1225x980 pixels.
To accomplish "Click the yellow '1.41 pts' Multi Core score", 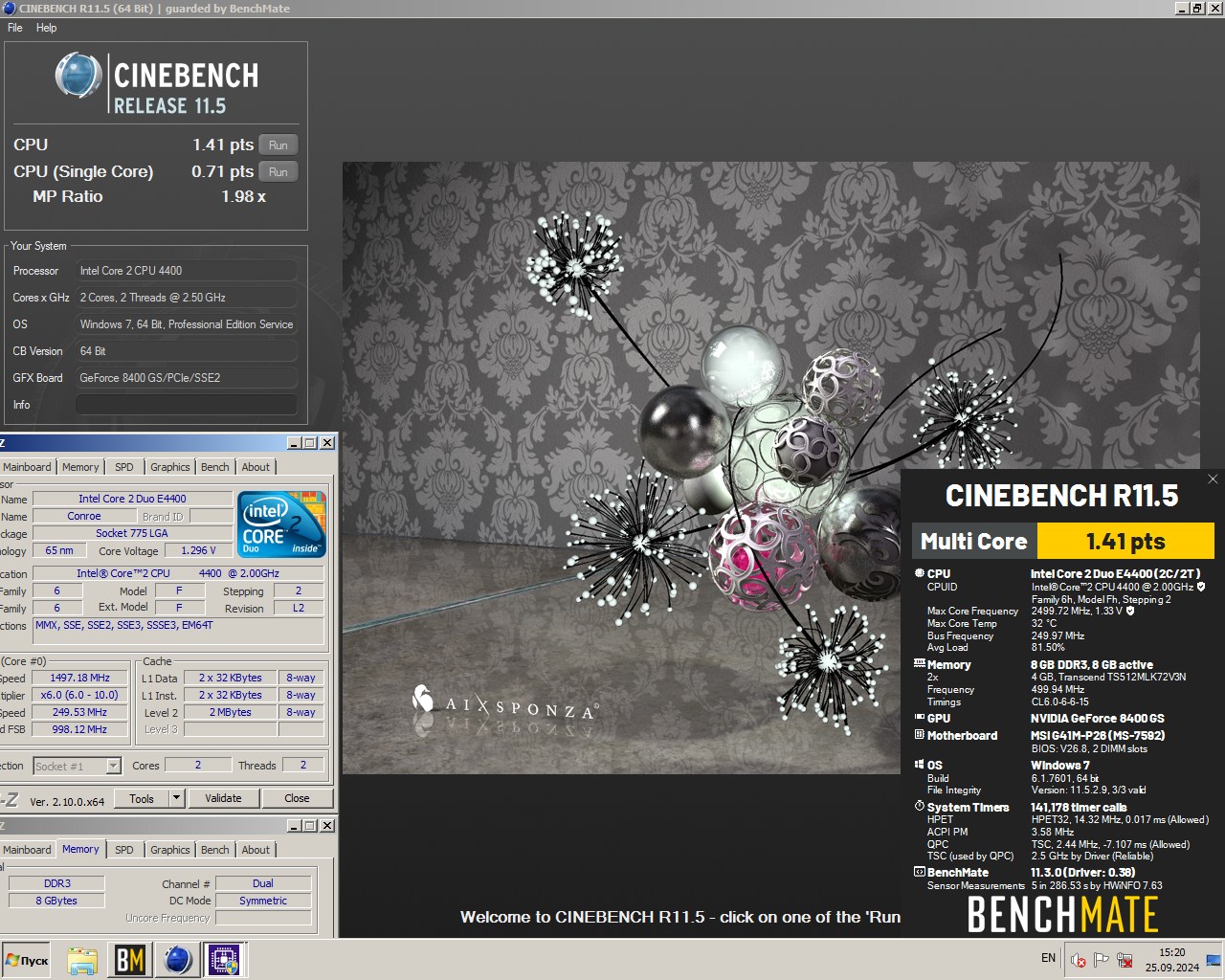I will click(1125, 542).
